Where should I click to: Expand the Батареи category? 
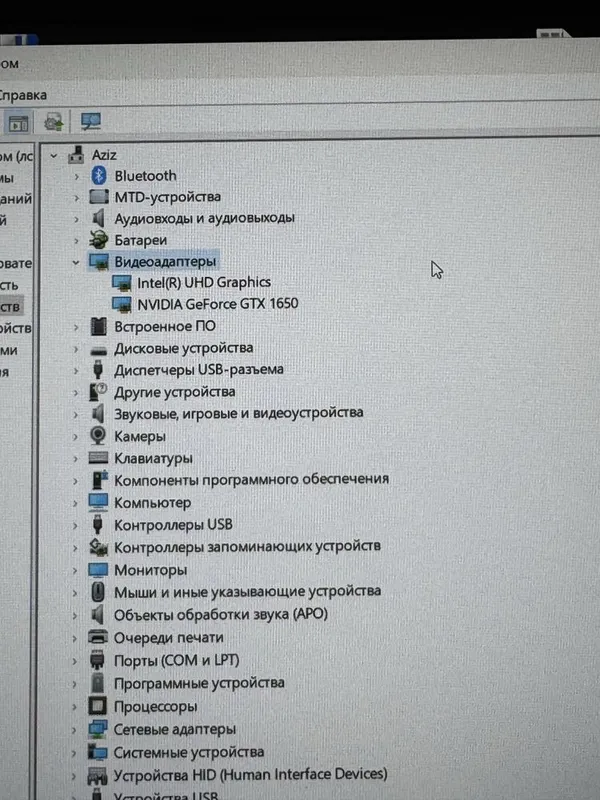pyautogui.click(x=77, y=241)
